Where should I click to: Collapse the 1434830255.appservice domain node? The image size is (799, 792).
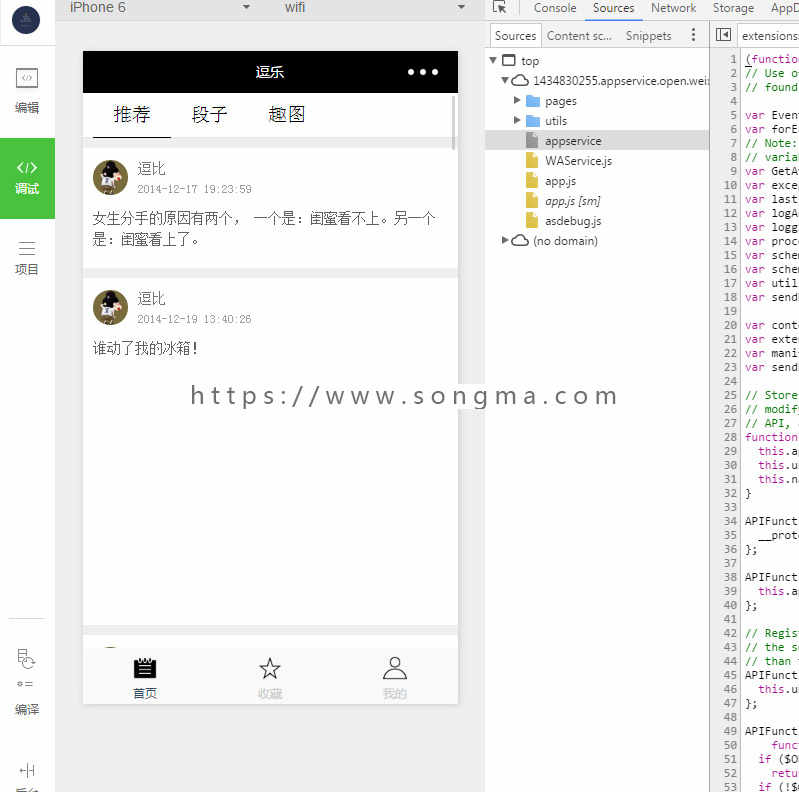pyautogui.click(x=504, y=80)
